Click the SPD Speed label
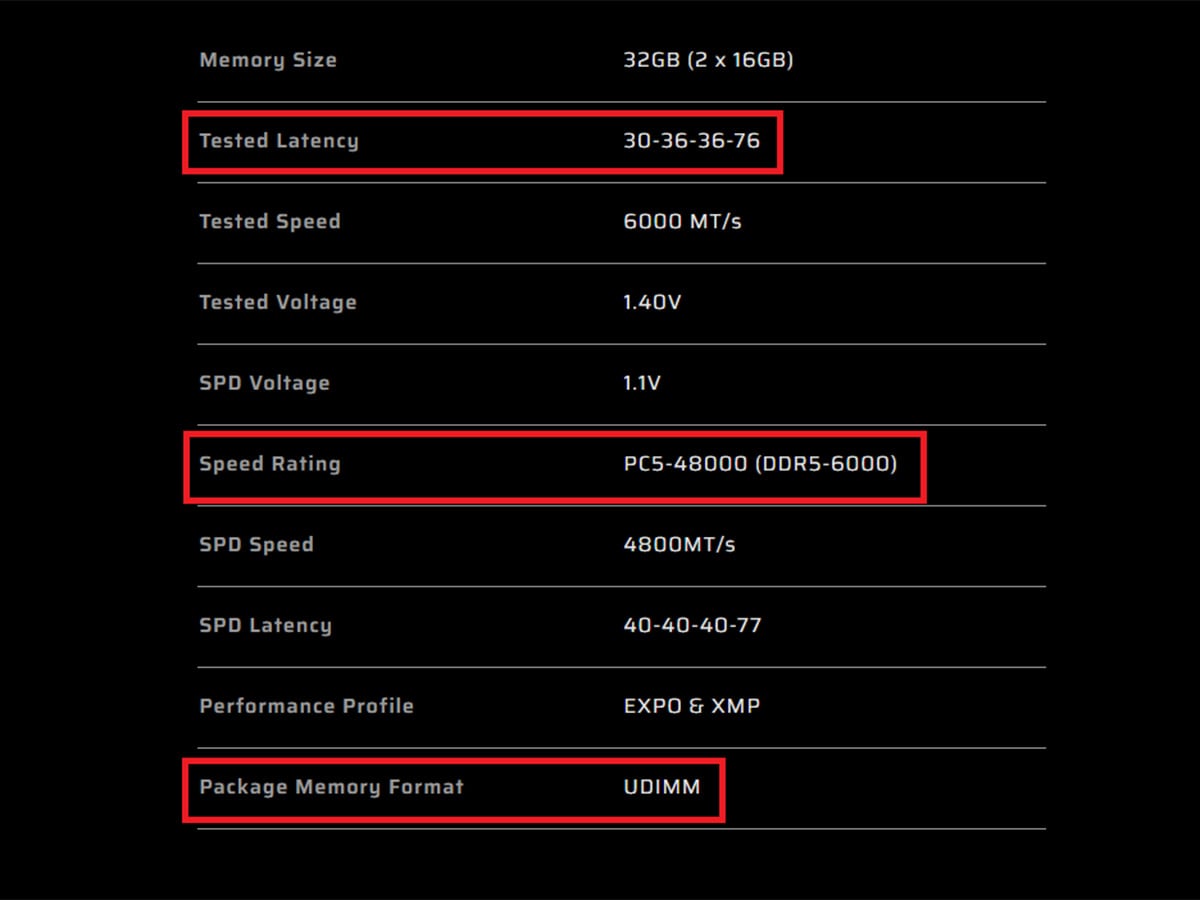Image resolution: width=1200 pixels, height=900 pixels. coord(256,545)
